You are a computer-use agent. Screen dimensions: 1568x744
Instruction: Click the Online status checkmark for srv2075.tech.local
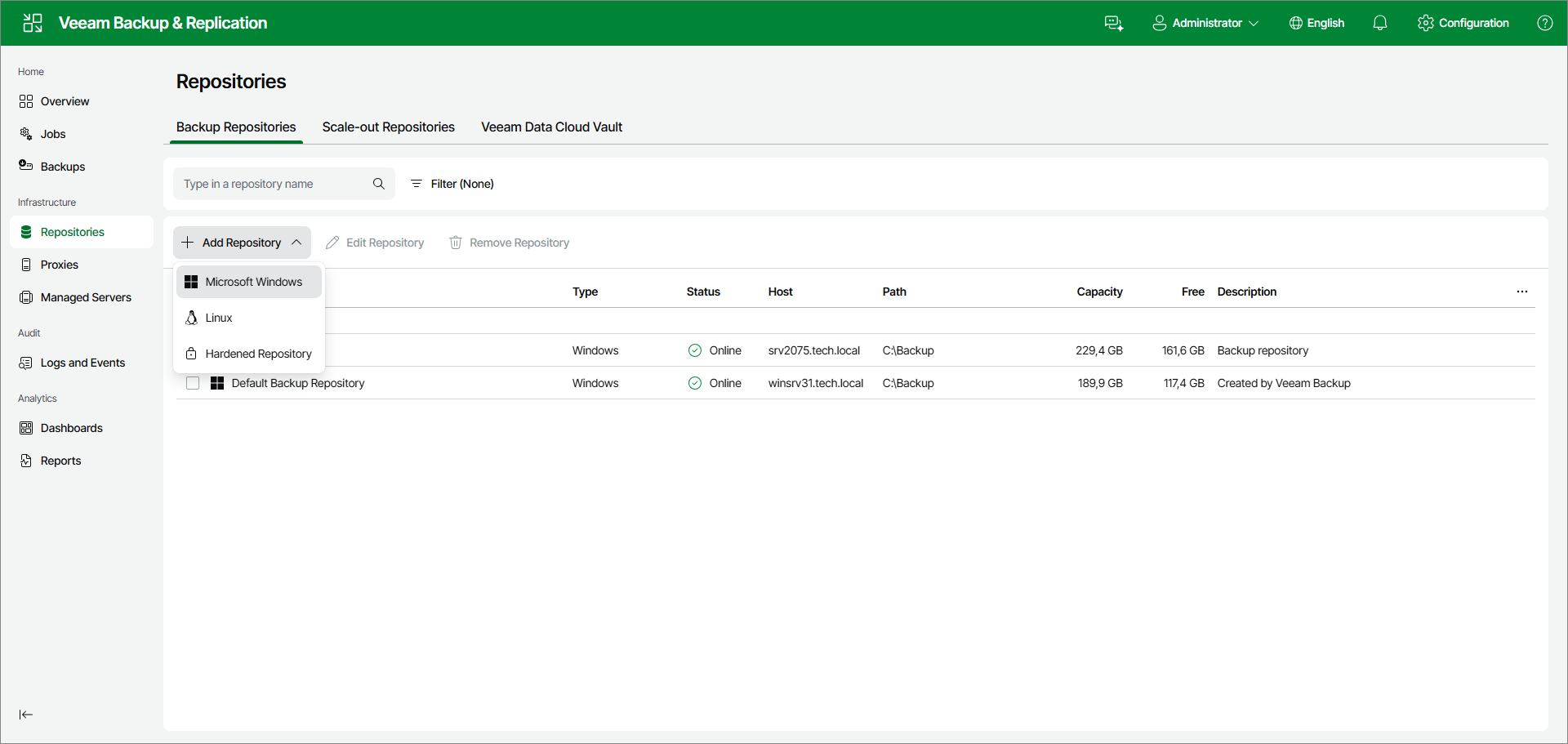[x=695, y=350]
